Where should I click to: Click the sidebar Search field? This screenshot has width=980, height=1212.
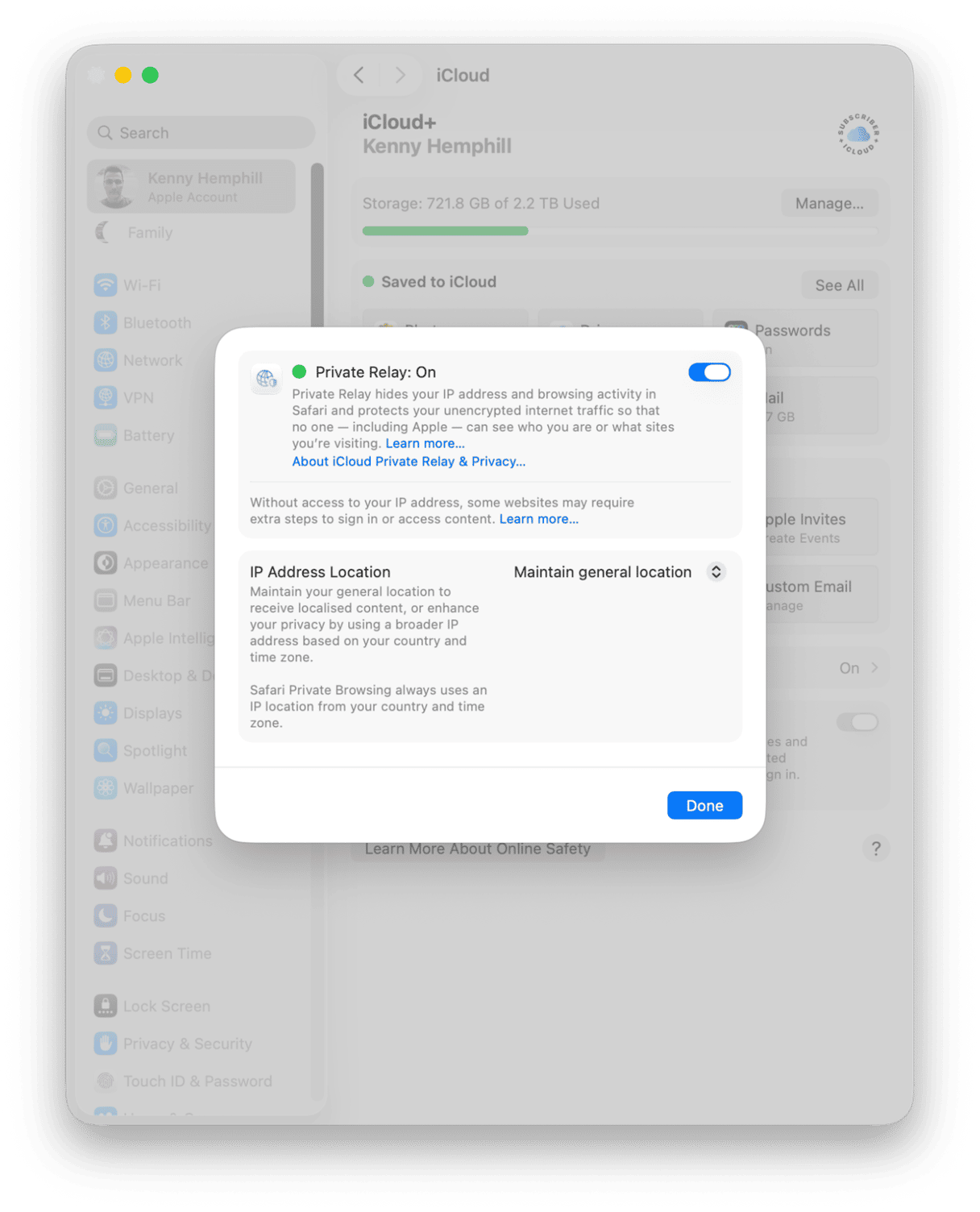coord(201,133)
